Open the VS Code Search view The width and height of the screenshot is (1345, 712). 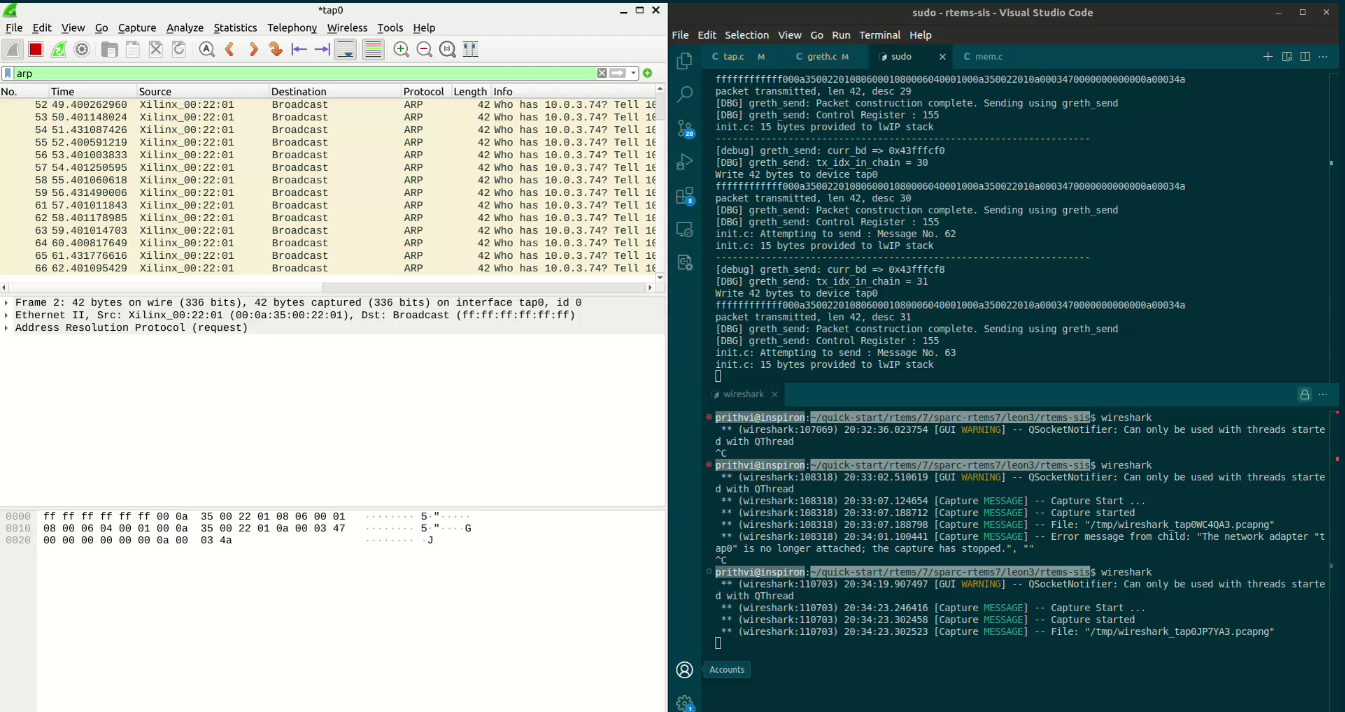(x=685, y=94)
